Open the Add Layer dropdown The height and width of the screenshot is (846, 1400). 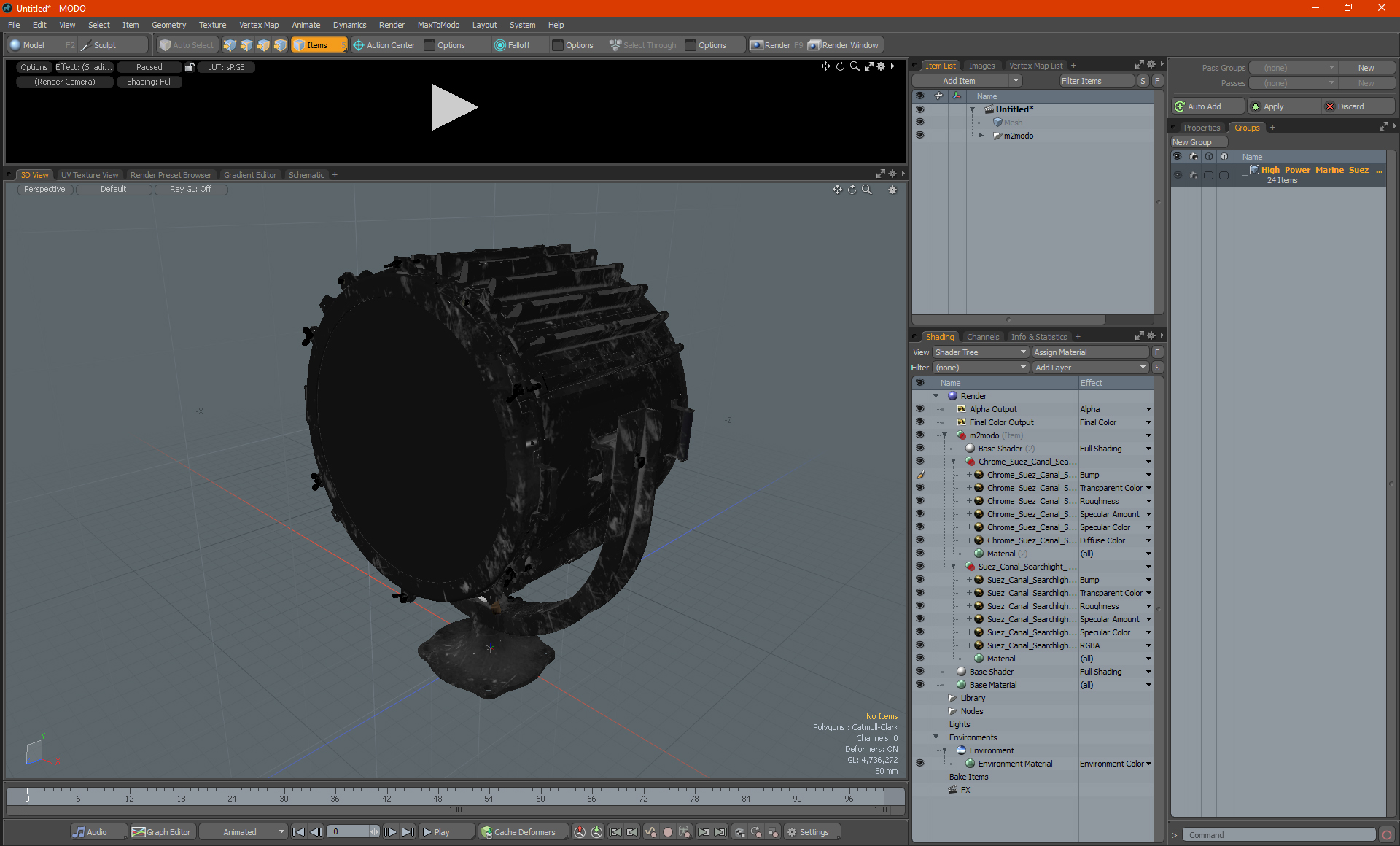tap(1090, 368)
